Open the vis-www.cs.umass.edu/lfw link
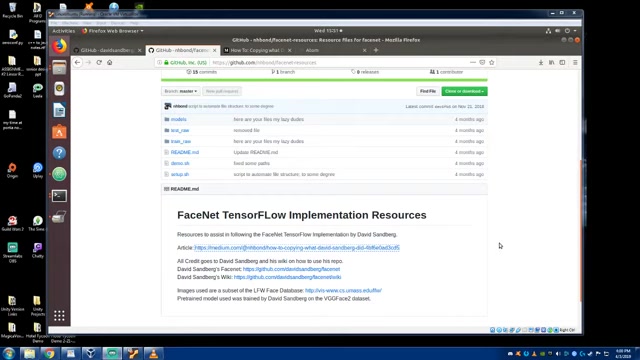640x360 pixels. click(x=343, y=291)
